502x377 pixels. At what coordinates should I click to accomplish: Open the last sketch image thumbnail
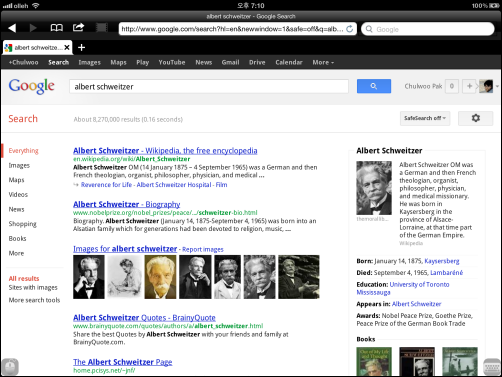click(x=123, y=277)
